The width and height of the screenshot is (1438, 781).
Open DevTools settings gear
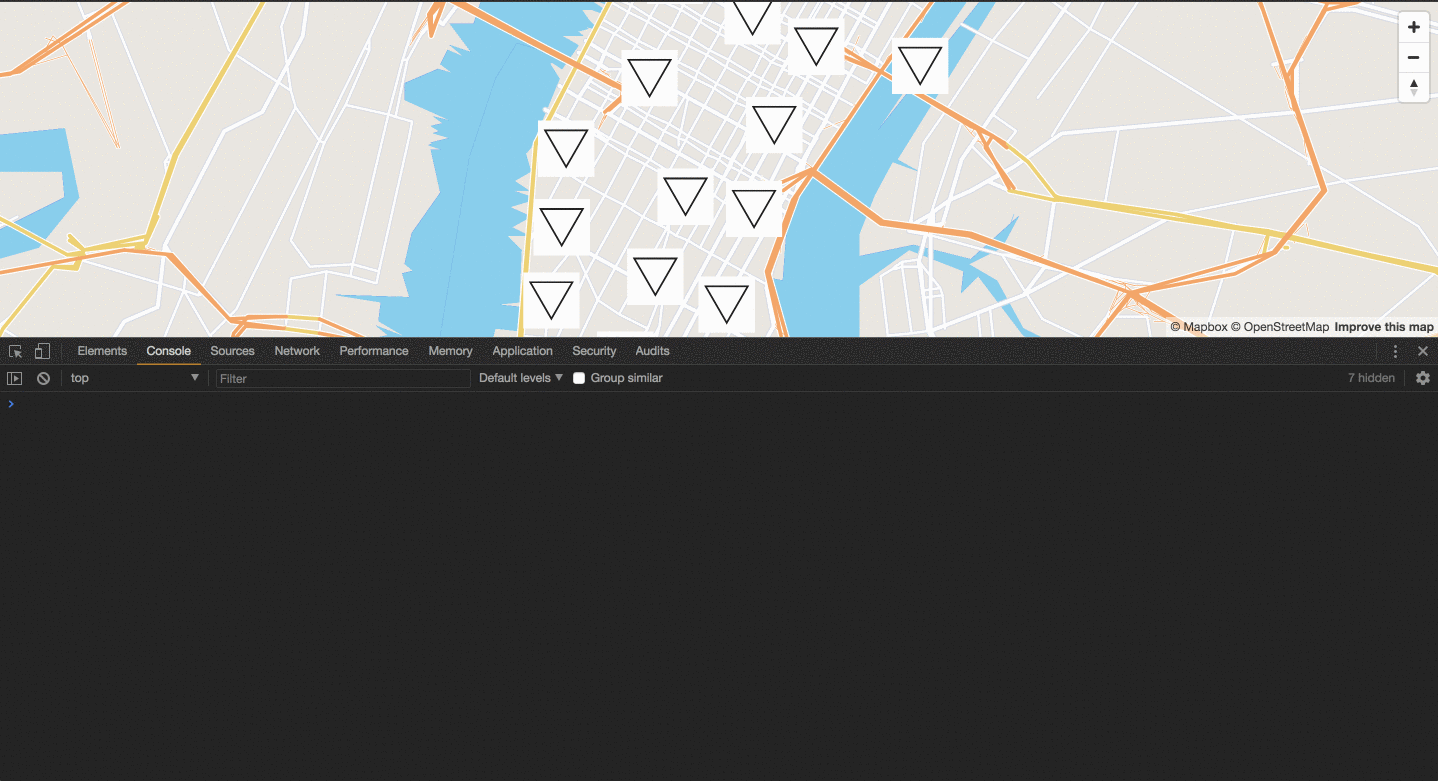point(1422,378)
